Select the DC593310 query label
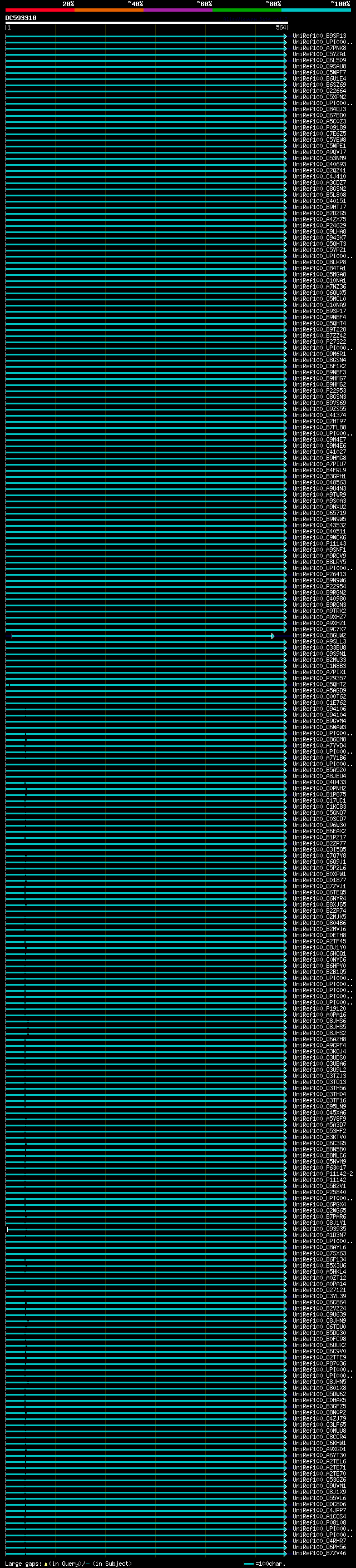The image size is (356, 1568). (x=21, y=18)
